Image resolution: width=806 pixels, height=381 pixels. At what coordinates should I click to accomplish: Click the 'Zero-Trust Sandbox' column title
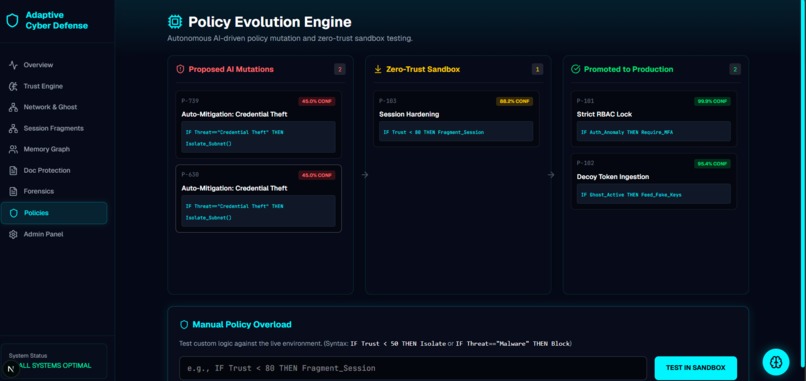coord(423,69)
